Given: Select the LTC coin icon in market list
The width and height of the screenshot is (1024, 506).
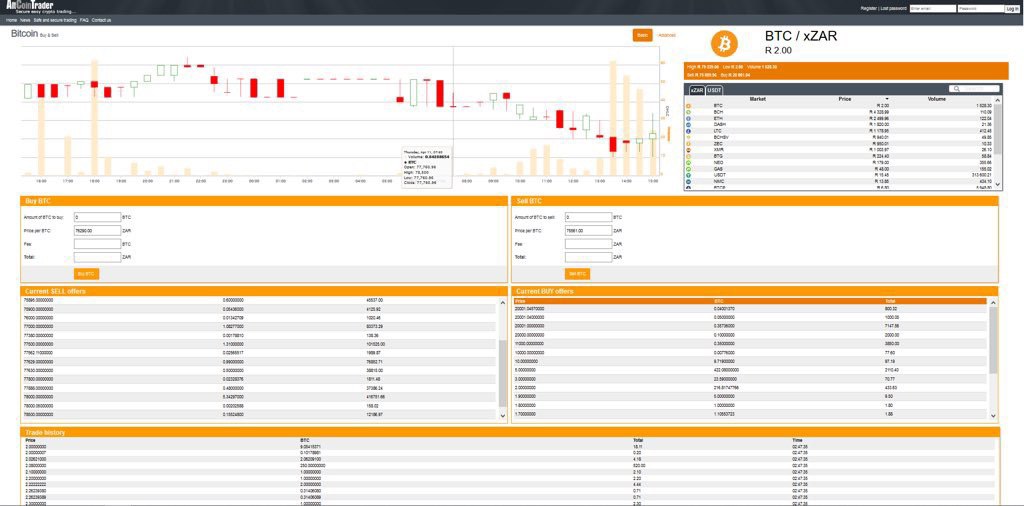Looking at the screenshot, I should point(688,131).
